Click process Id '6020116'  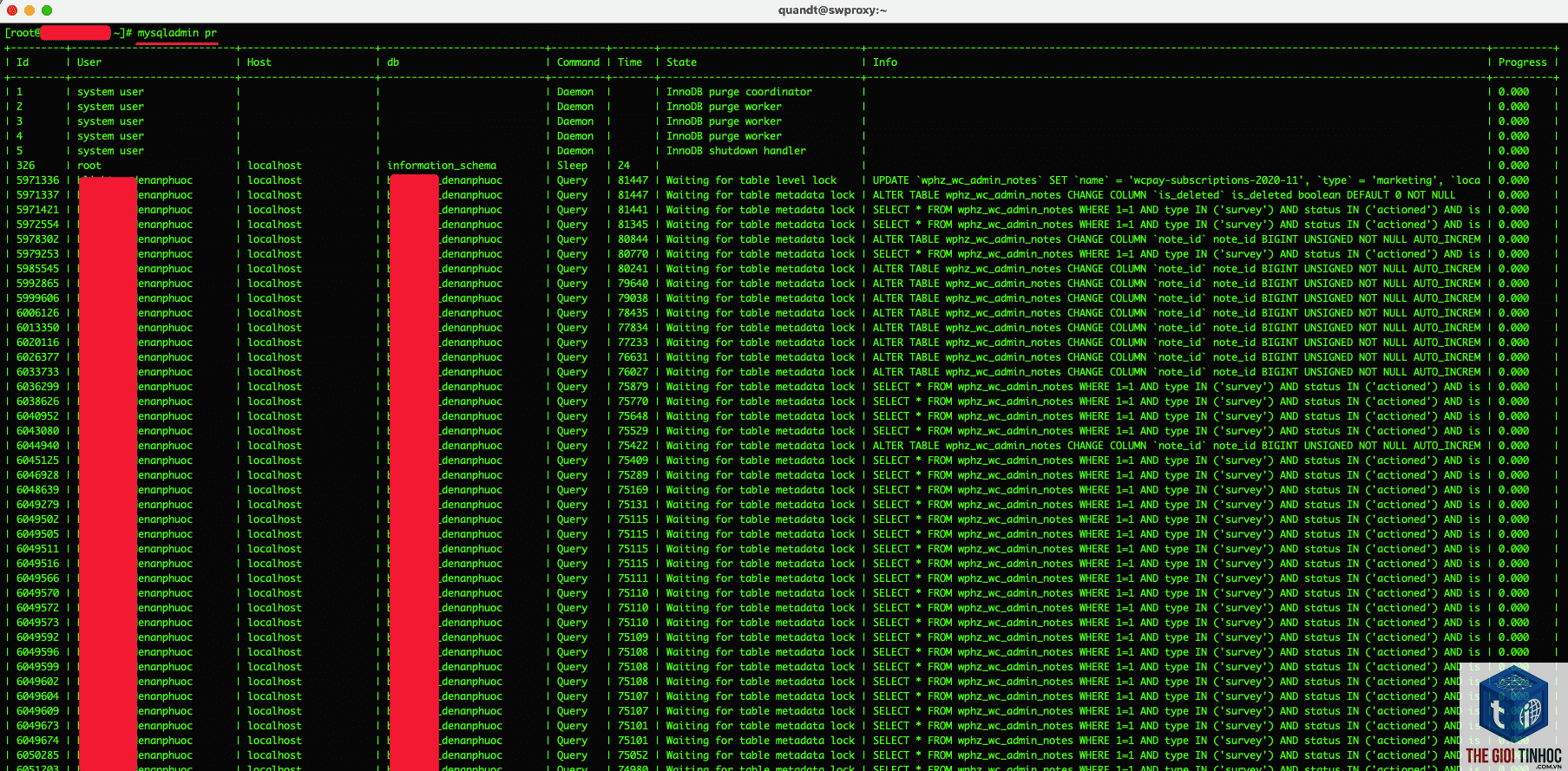(x=37, y=343)
